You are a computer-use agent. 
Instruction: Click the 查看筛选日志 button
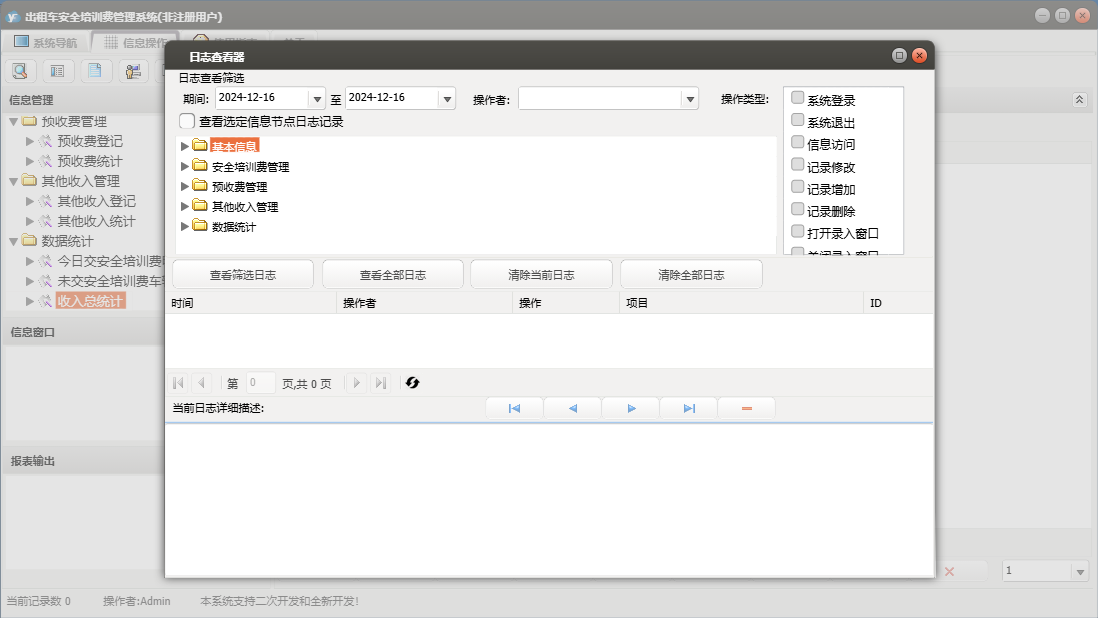click(x=243, y=275)
